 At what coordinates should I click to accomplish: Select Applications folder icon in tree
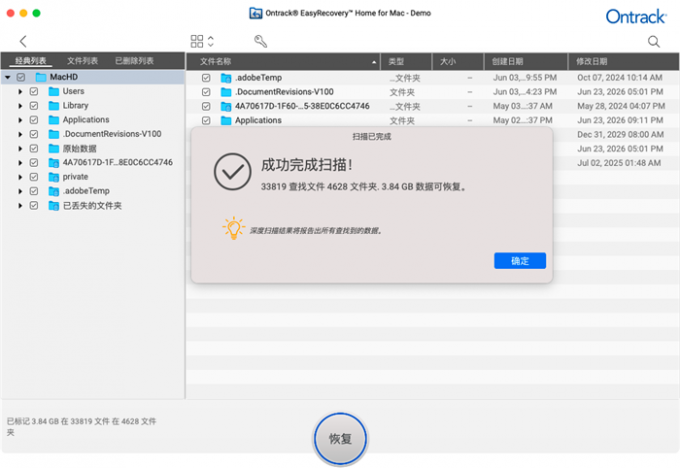[x=54, y=120]
